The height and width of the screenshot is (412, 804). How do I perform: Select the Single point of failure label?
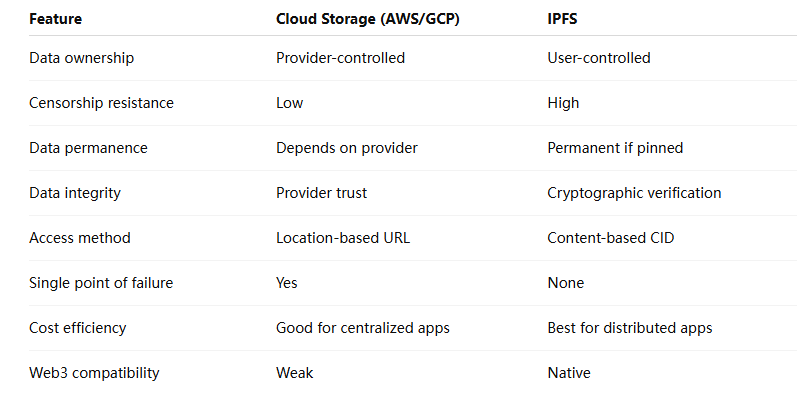click(x=101, y=283)
